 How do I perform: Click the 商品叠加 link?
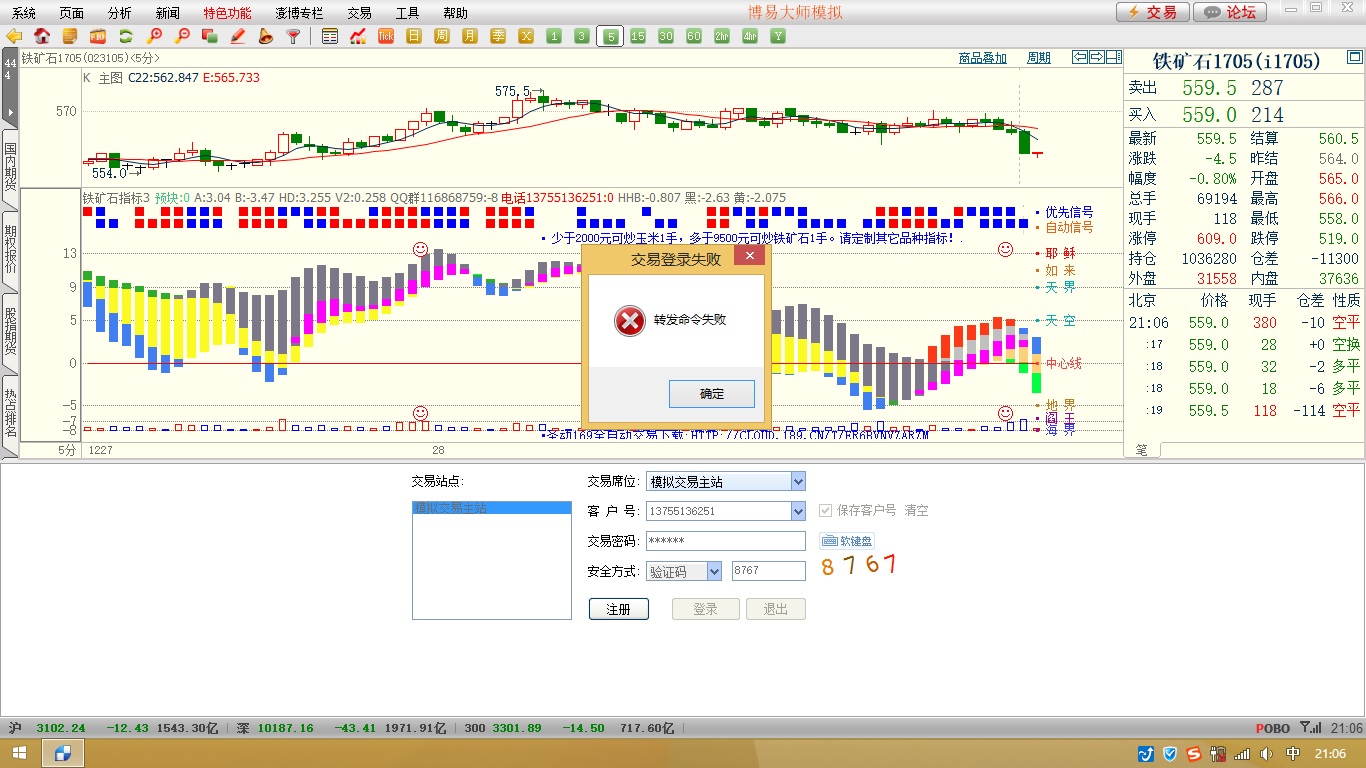coord(982,58)
